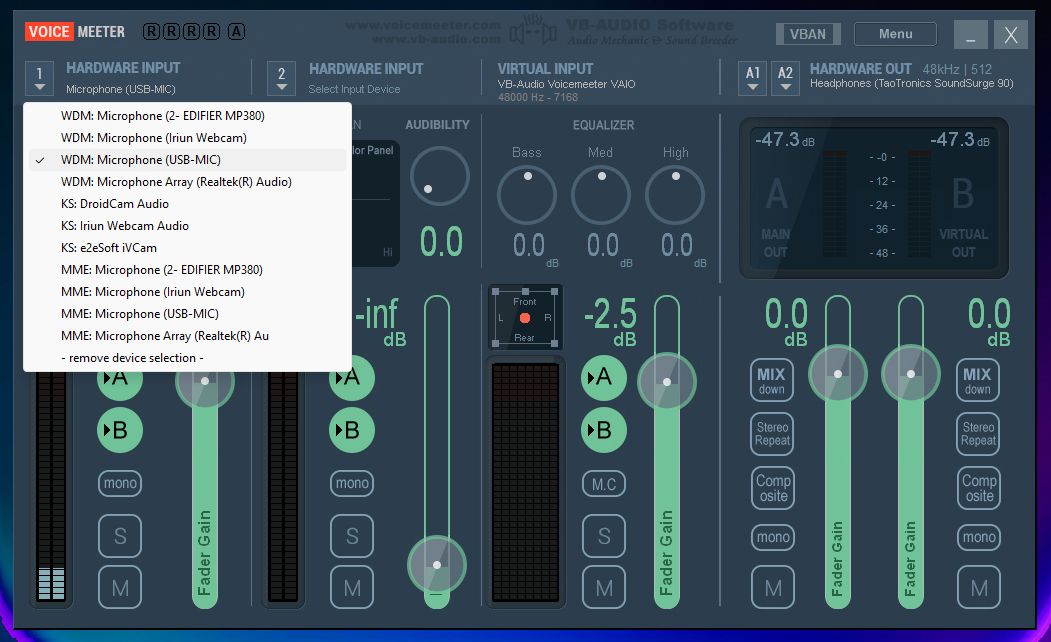Enable B routing on the second Hardware Input
Screen dimensions: 1051x642
point(352,431)
